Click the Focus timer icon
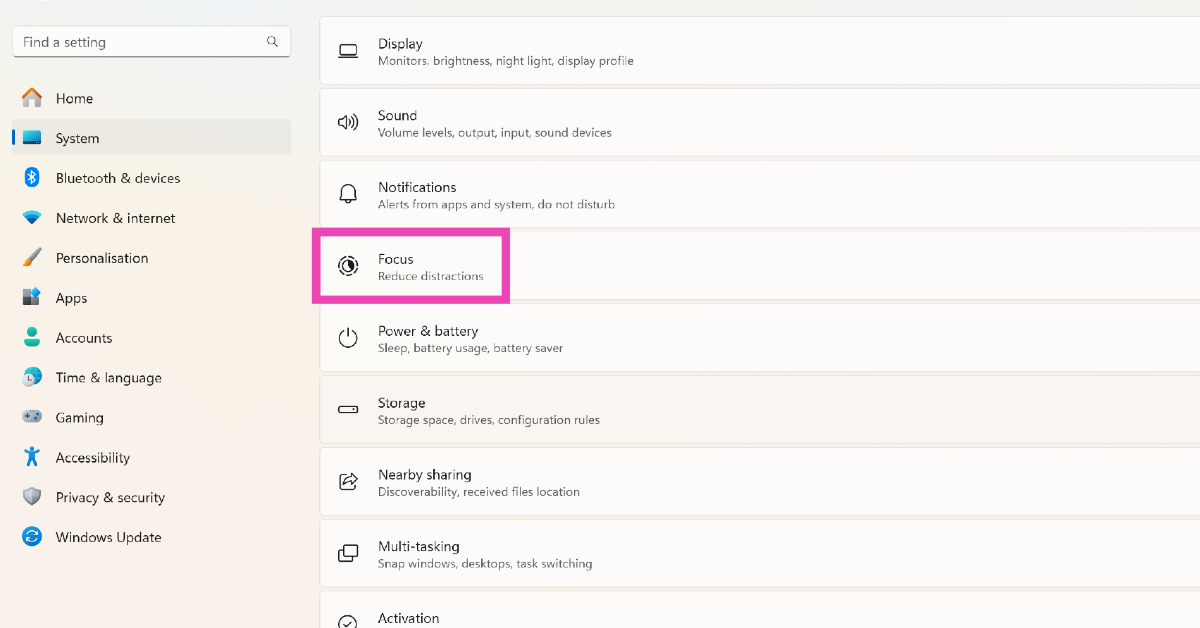Viewport: 1200px width, 628px height. tap(348, 266)
